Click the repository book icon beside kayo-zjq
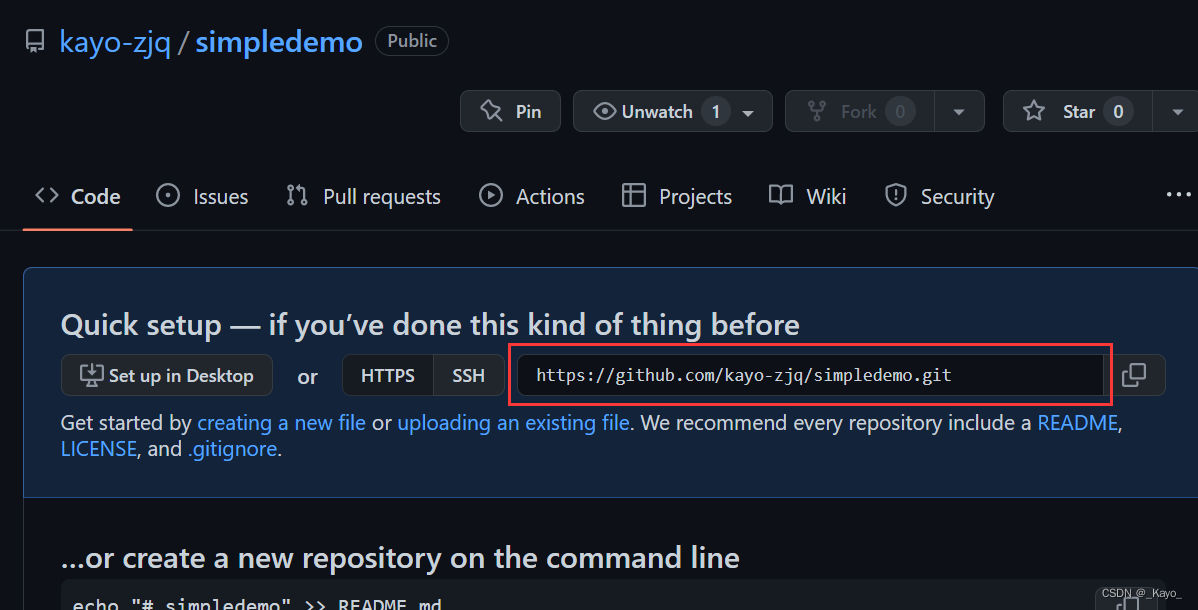 (x=35, y=40)
